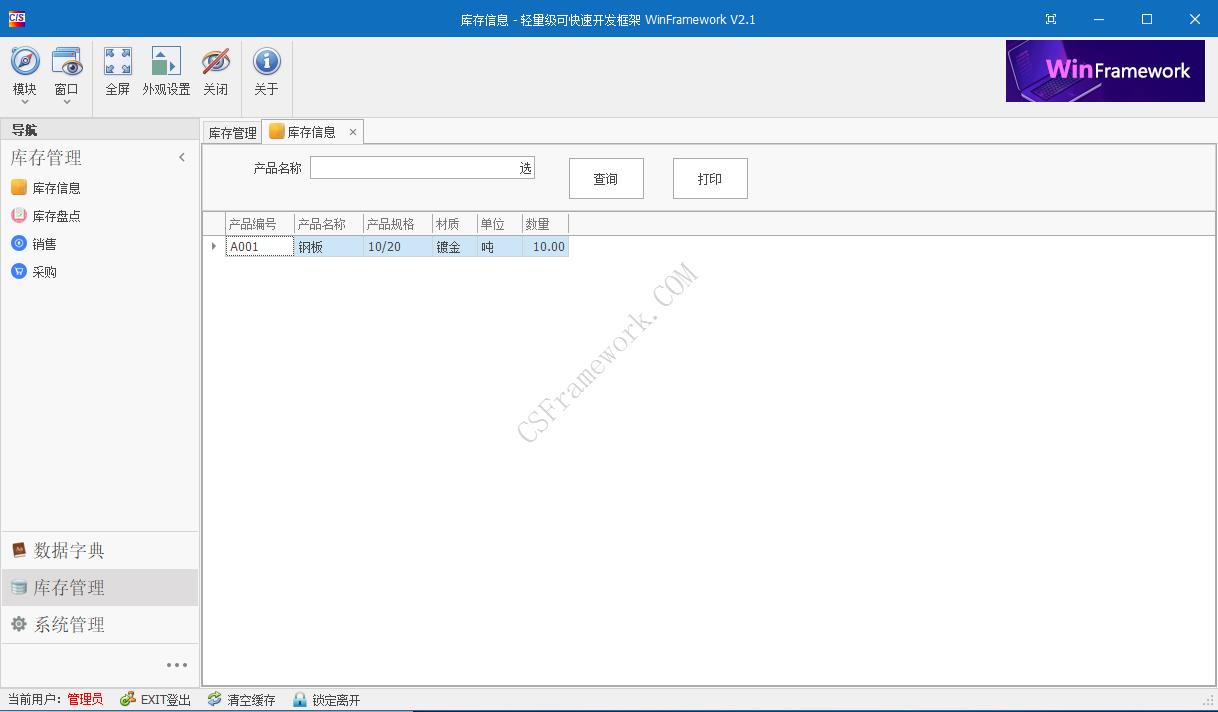Image resolution: width=1218 pixels, height=712 pixels.
Task: Click 锁定离开 lock icon in status bar
Action: pos(327,699)
